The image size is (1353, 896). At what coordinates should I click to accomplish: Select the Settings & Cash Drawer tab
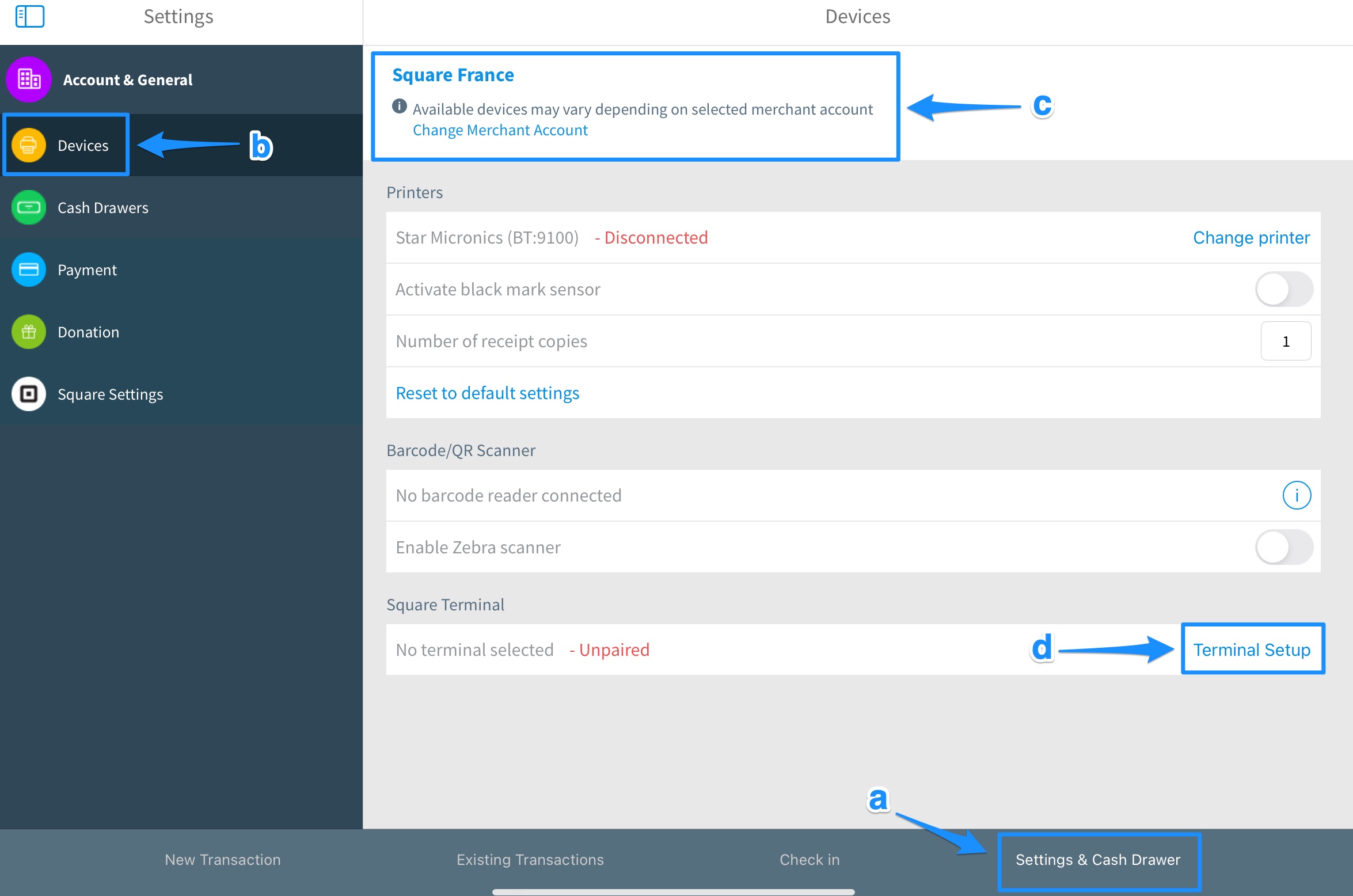pos(1098,860)
